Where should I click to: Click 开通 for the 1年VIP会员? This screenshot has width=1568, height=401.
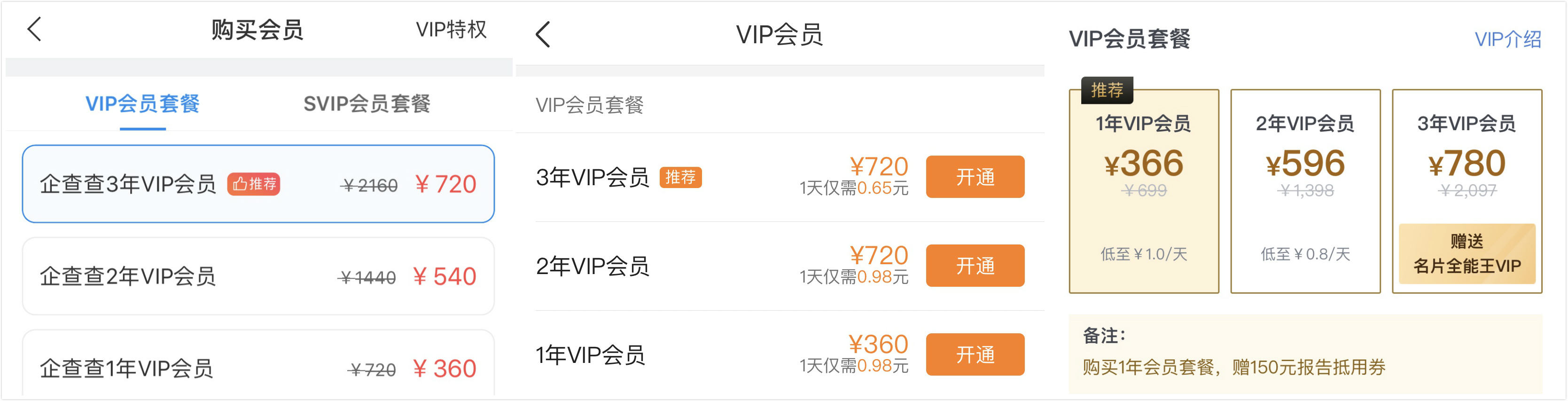[975, 354]
